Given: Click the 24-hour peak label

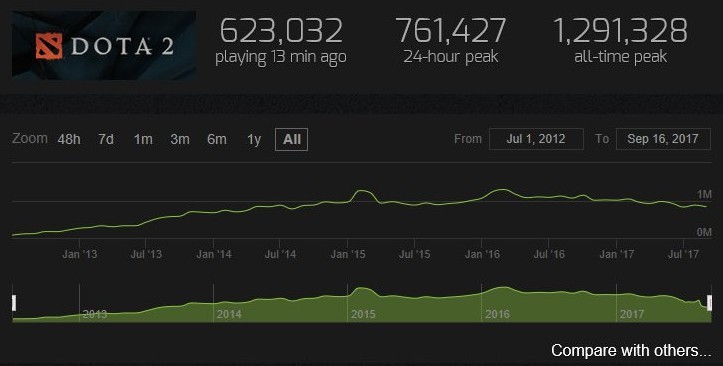Looking at the screenshot, I should (x=450, y=57).
